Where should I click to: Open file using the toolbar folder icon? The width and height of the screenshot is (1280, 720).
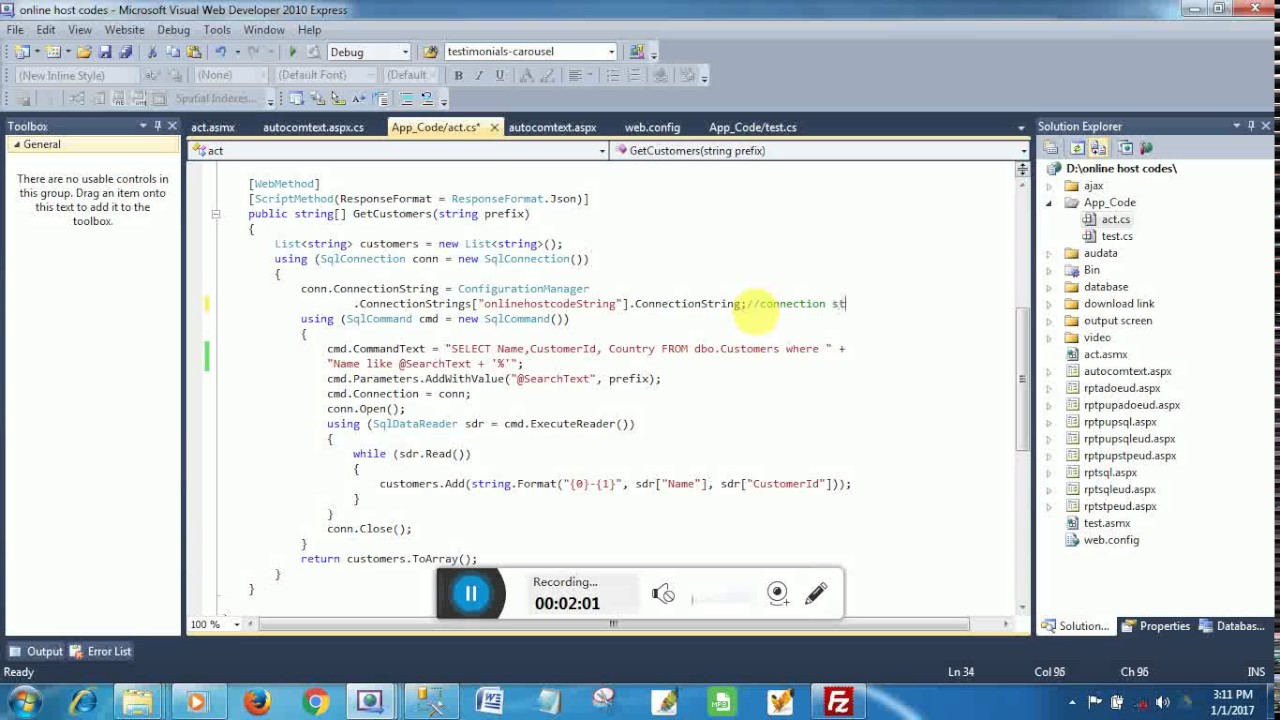tap(84, 52)
